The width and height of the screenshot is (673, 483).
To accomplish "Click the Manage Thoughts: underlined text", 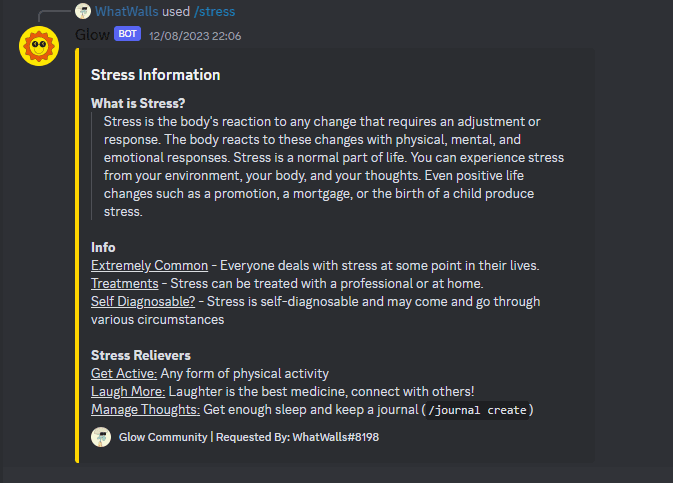I will (x=146, y=410).
